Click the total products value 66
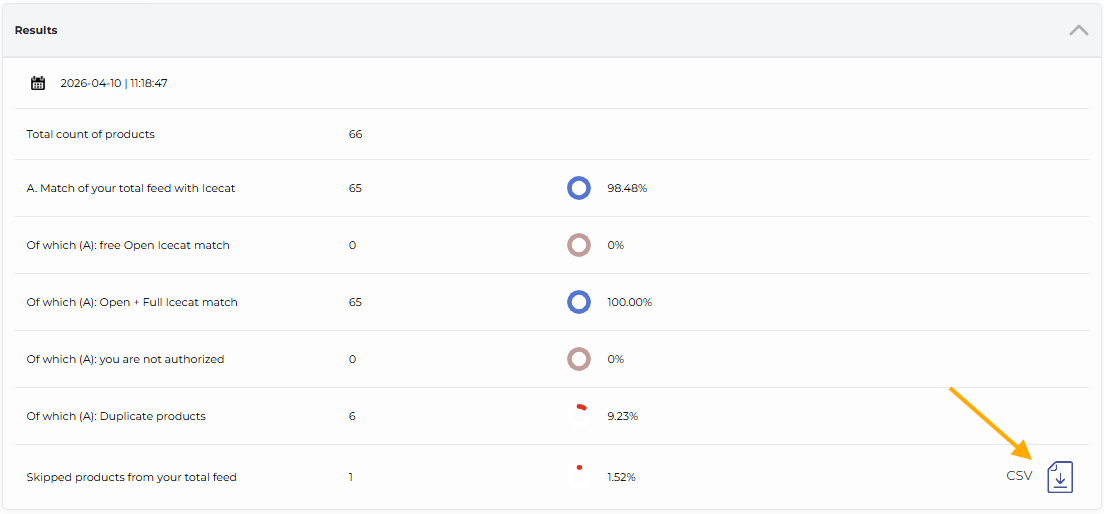This screenshot has width=1104, height=514. (x=355, y=134)
